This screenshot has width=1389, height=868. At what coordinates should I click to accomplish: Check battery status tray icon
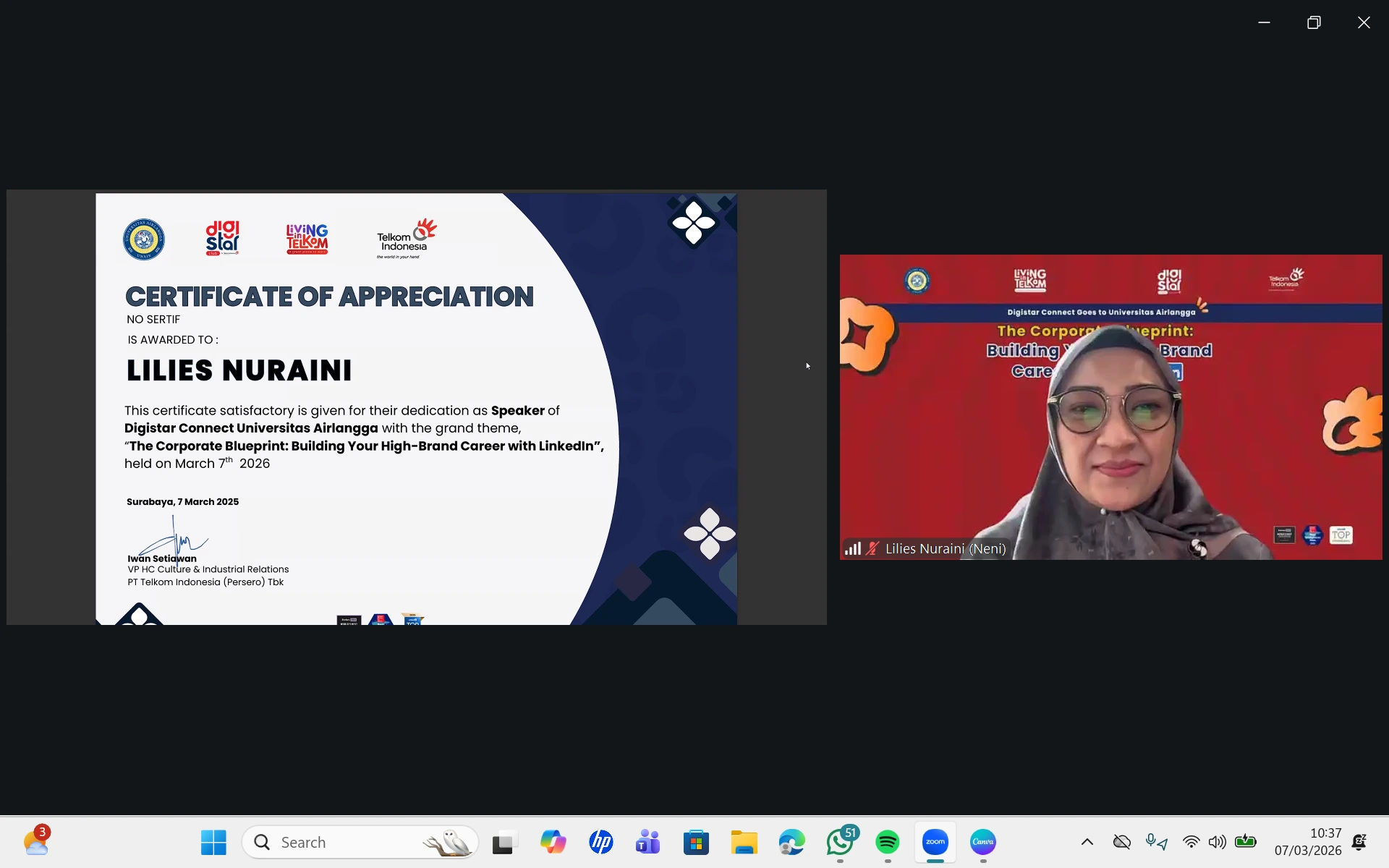pos(1246,841)
